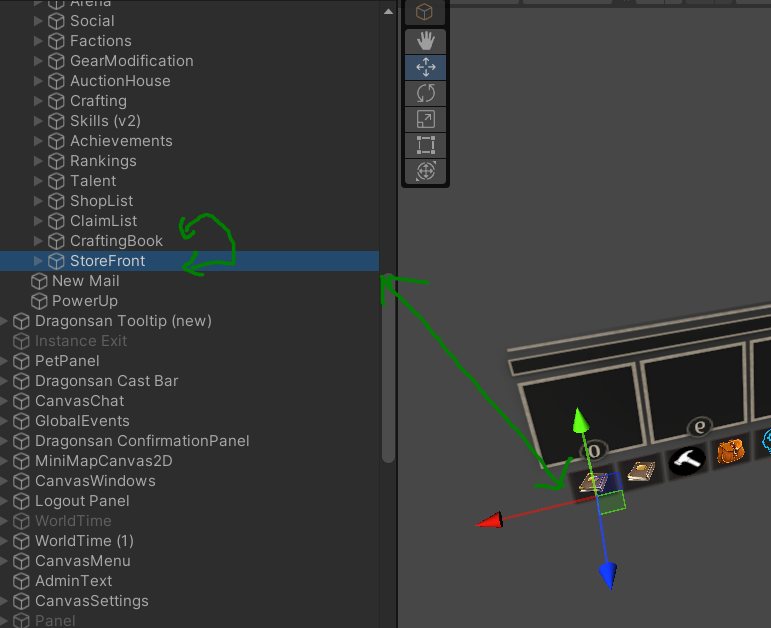Click the cube icon above the tool strip
The image size is (771, 628).
(425, 12)
